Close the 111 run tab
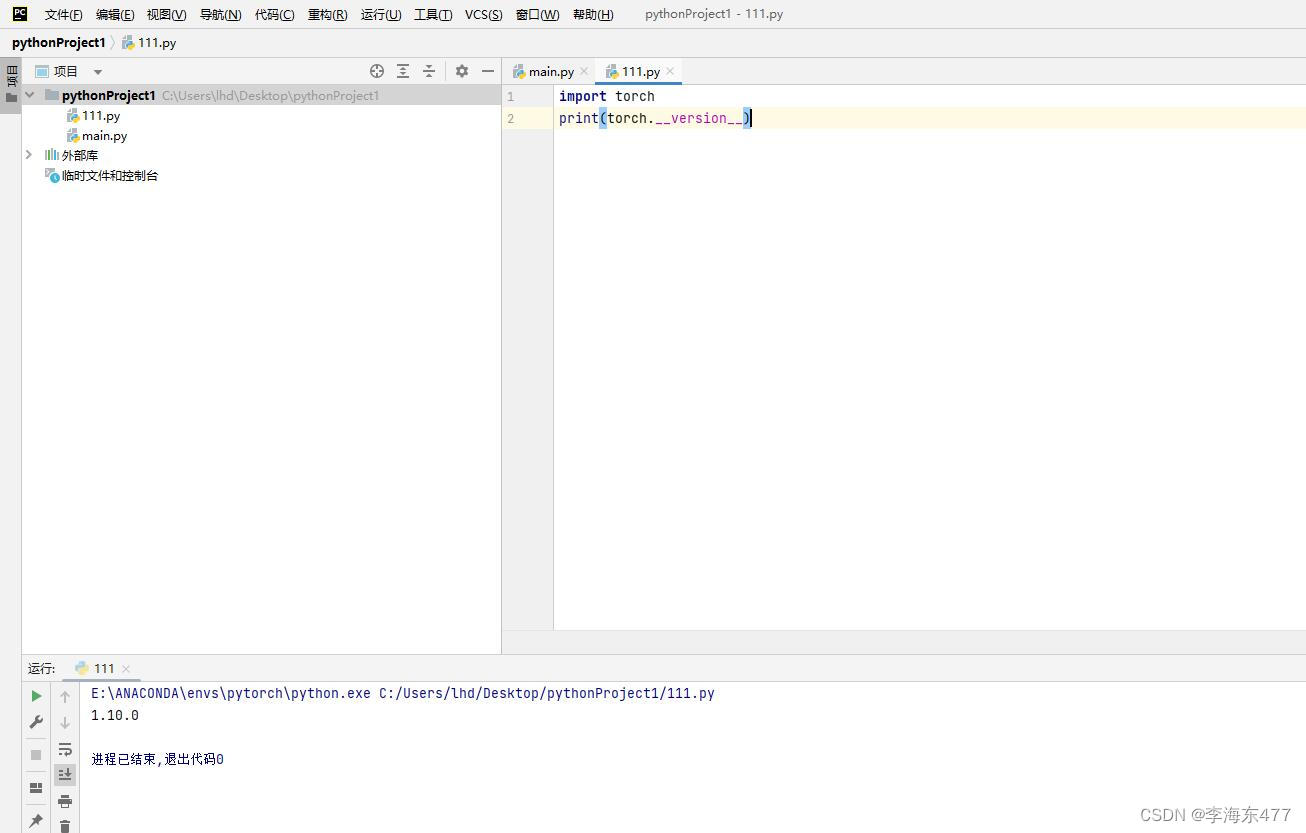This screenshot has width=1306, height=833. click(x=126, y=669)
